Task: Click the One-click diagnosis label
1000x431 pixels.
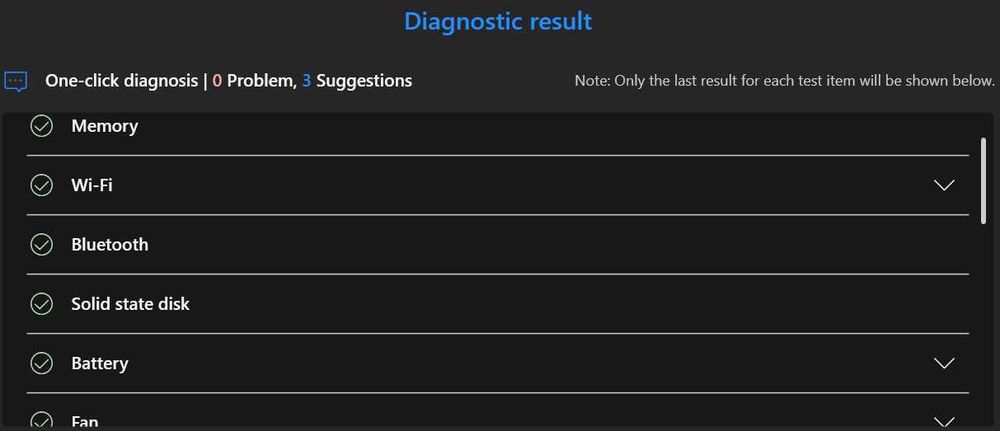Action: 121,81
